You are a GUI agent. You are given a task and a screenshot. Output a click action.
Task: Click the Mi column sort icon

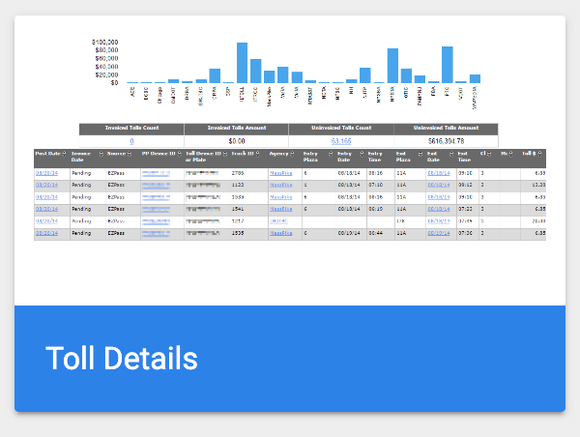[510, 154]
